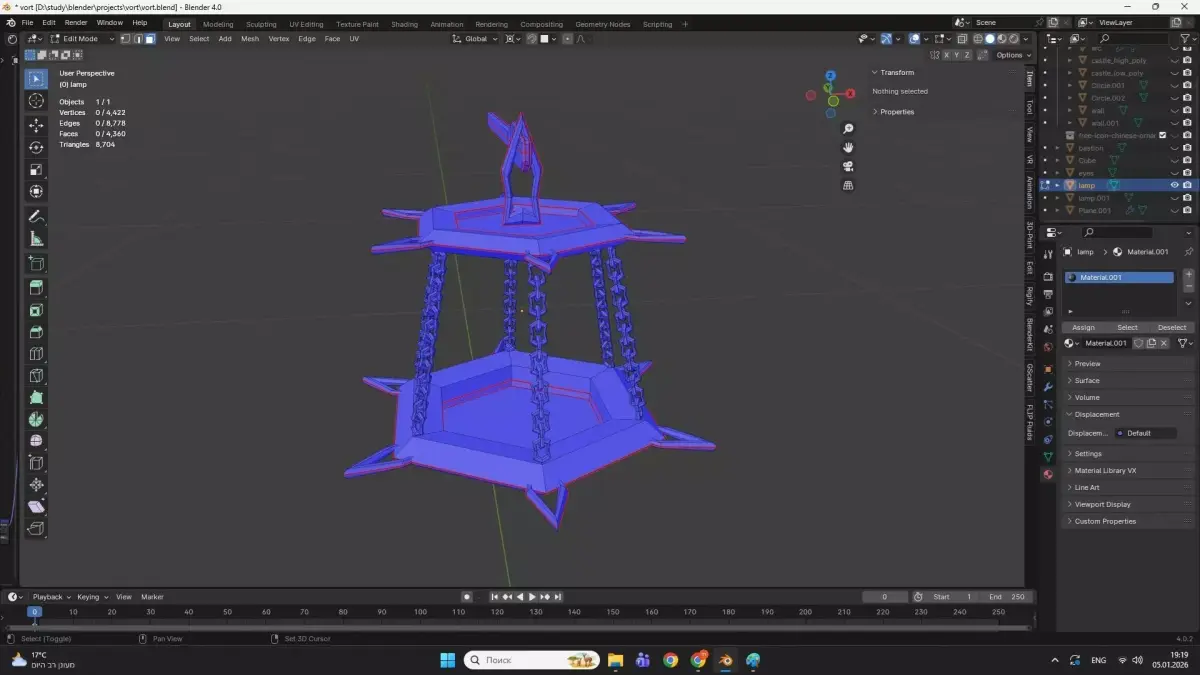Switch to the Sculpting workspace tab
This screenshot has height=675, width=1200.
pos(261,24)
